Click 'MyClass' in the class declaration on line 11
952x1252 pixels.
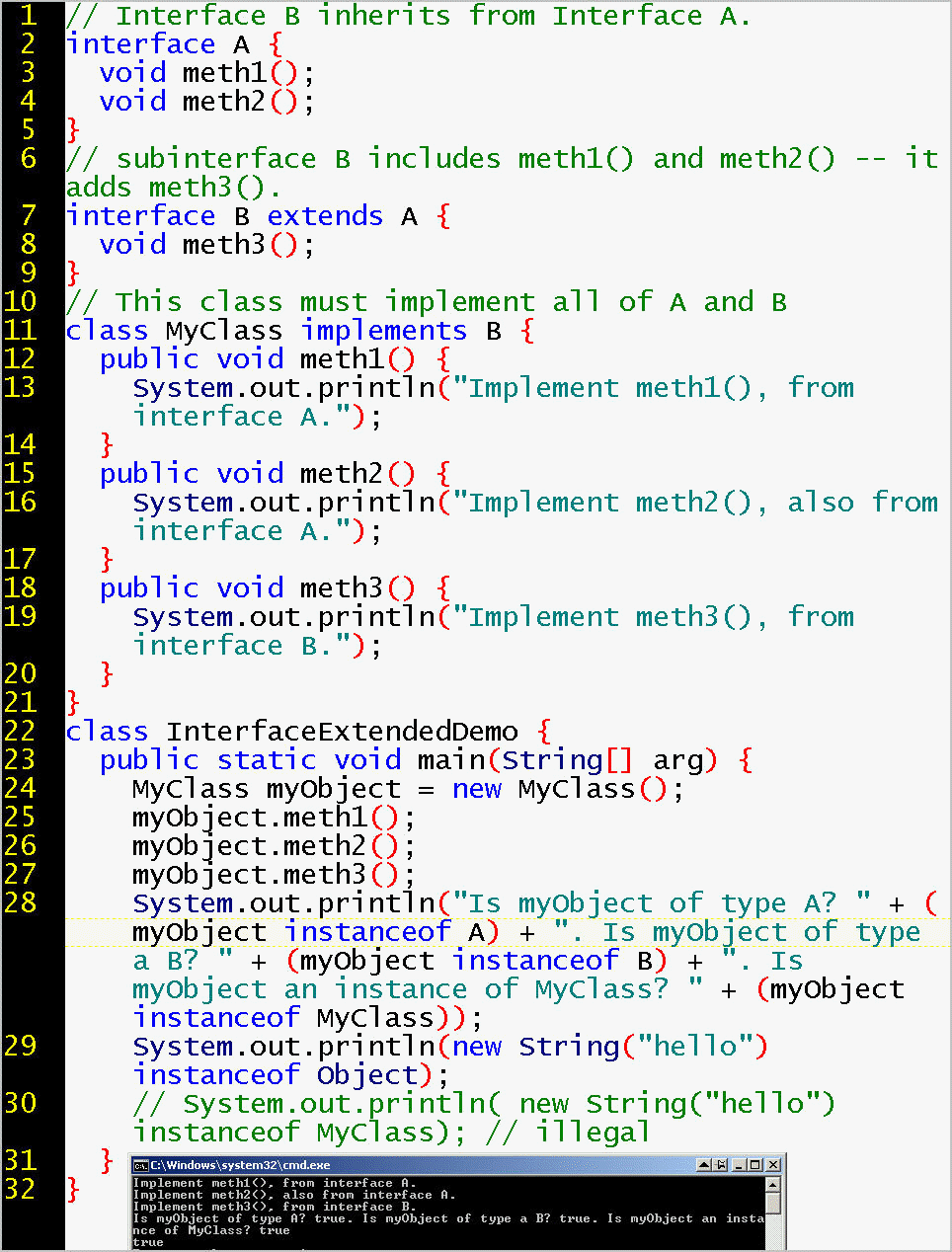point(224,331)
